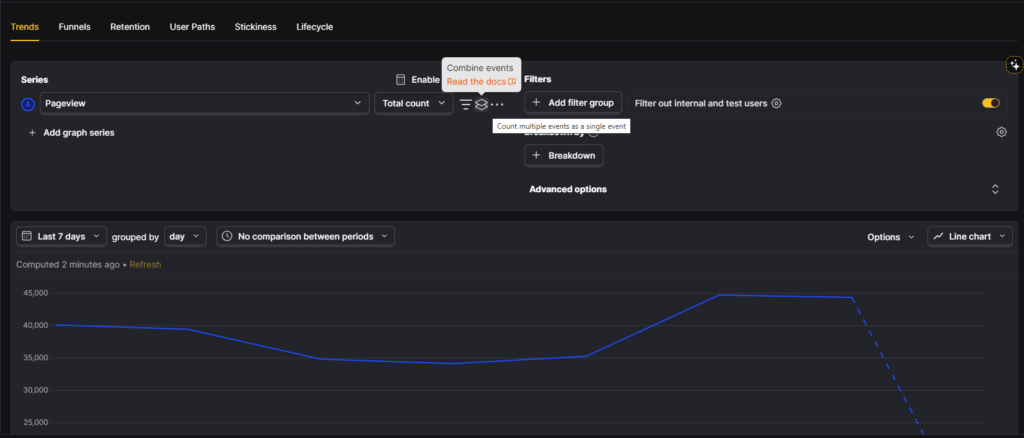The width and height of the screenshot is (1024, 438).
Task: Click Refresh to recompute the insight
Action: 145,265
